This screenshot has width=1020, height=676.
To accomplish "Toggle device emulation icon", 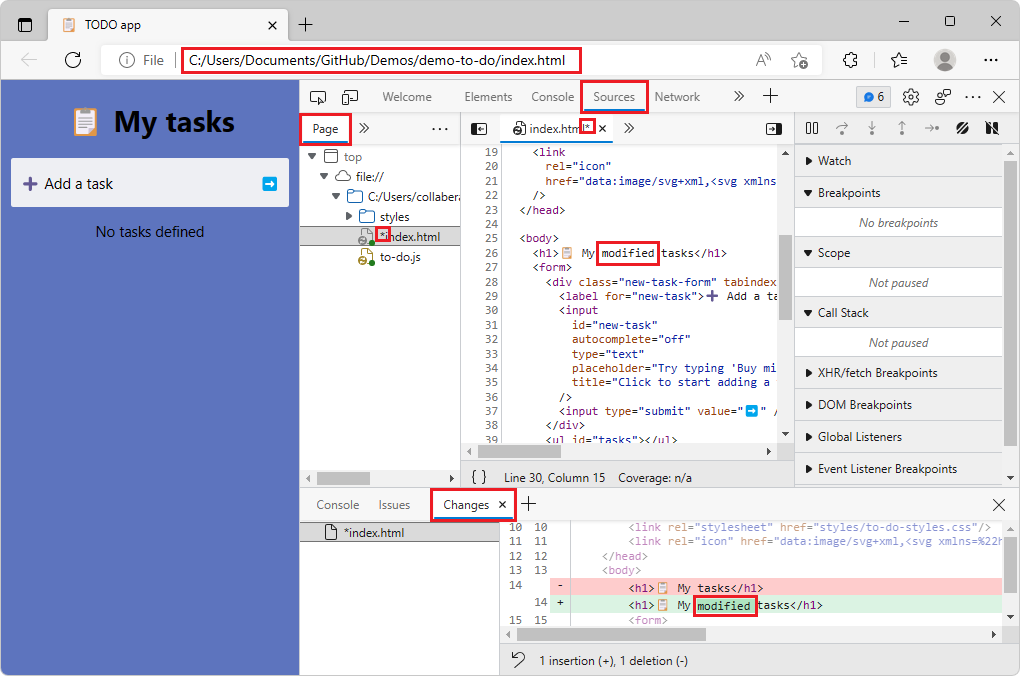I will point(350,97).
